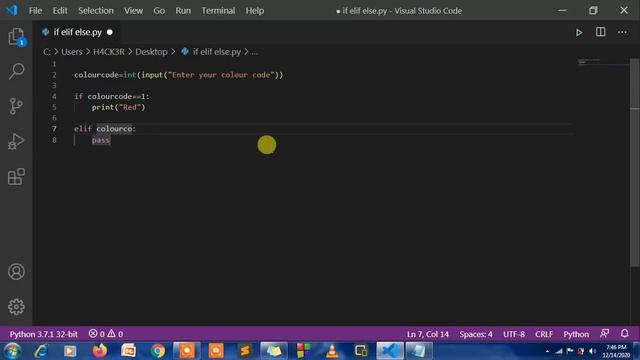Viewport: 640px width, 360px height.
Task: Show hidden system tray icons arrow
Action: (547, 351)
